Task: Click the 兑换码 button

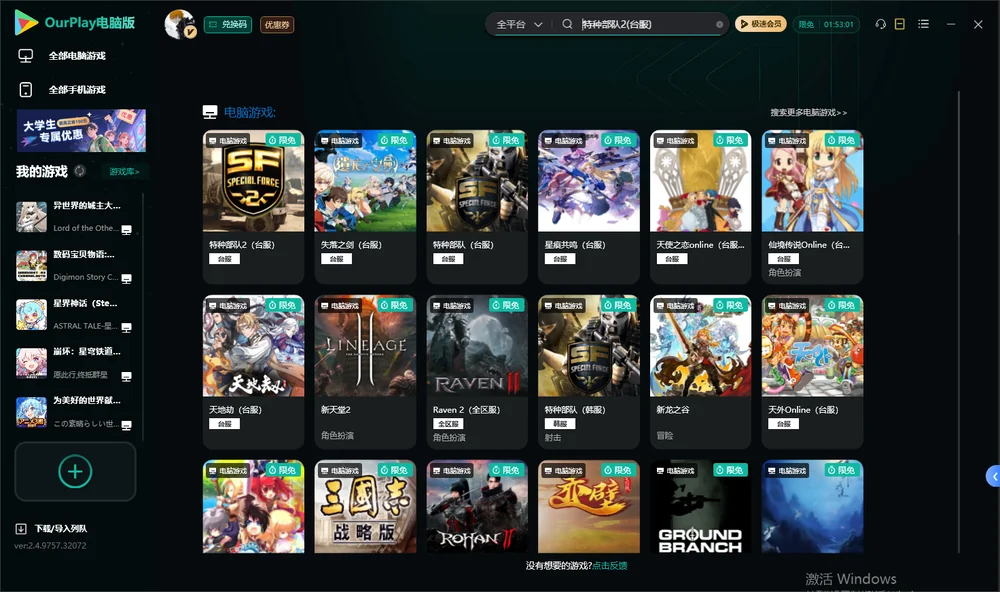Action: pos(228,25)
